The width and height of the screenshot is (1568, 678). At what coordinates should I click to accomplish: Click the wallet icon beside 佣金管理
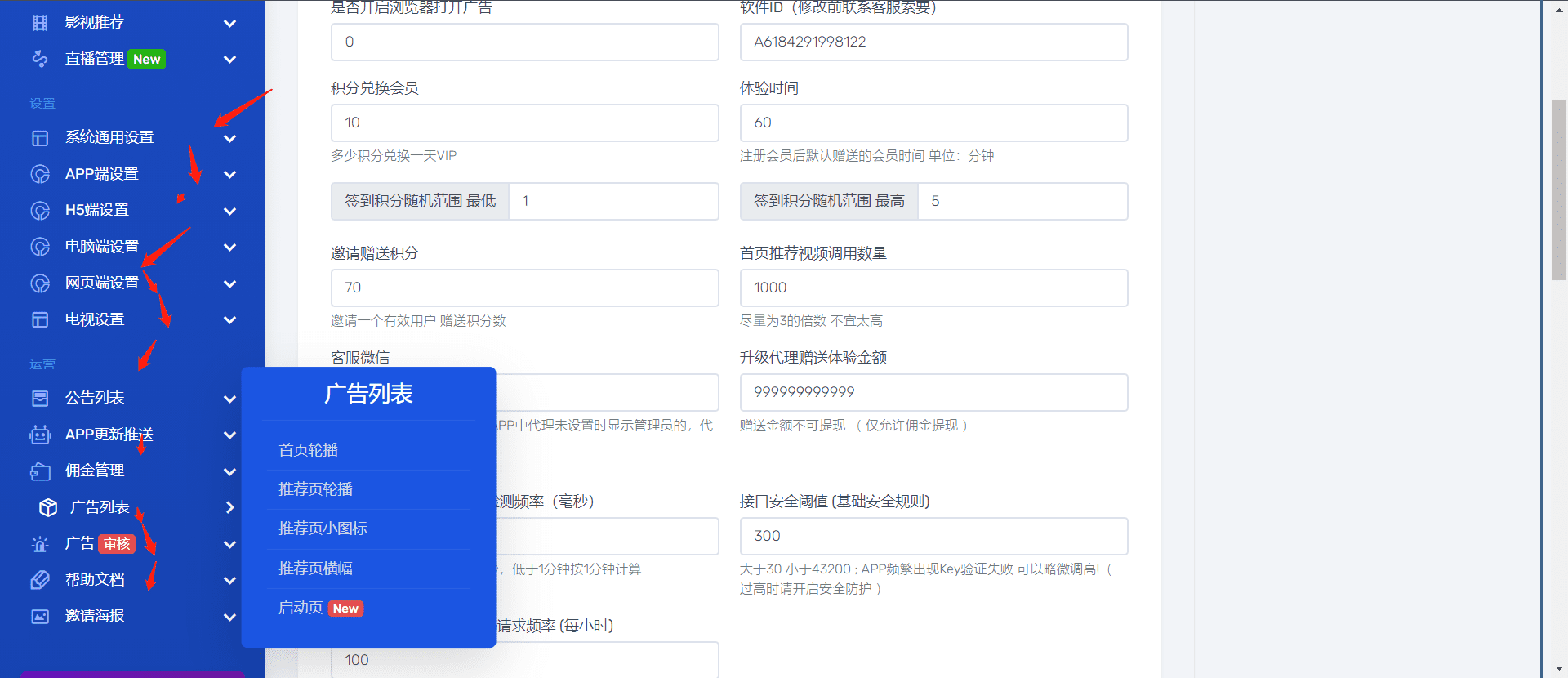point(40,471)
